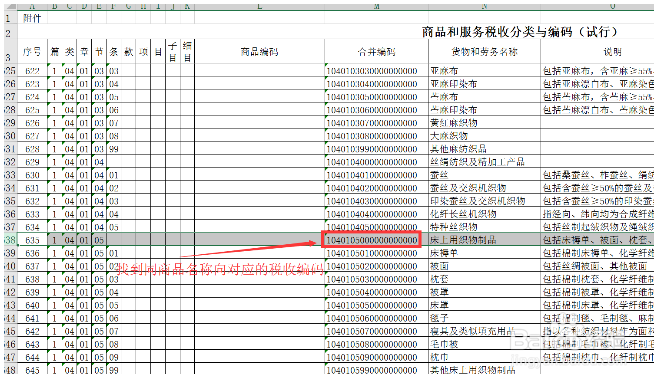Select the 床上用织物制品 name cell
The image size is (665, 384).
point(484,240)
